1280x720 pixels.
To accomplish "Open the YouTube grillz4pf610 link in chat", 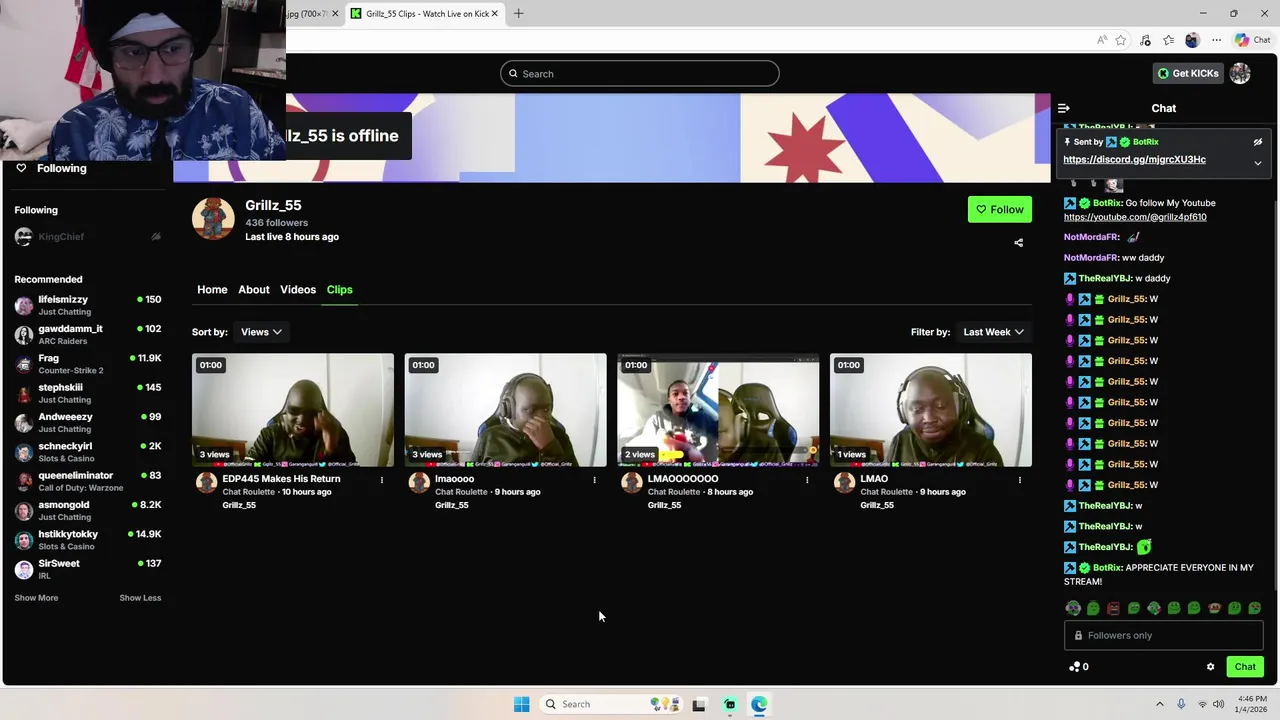I will [1135, 217].
